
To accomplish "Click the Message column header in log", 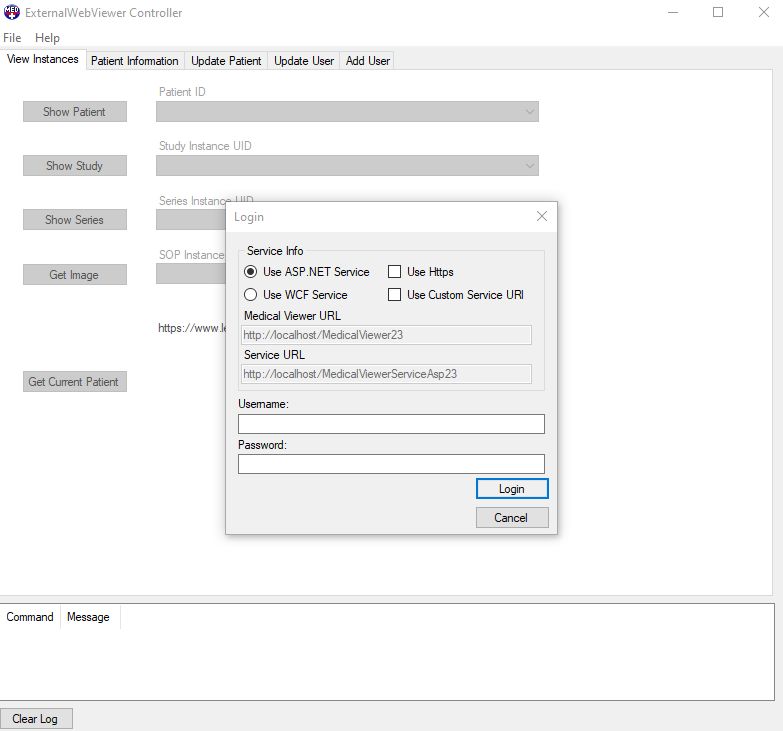I will (x=89, y=617).
